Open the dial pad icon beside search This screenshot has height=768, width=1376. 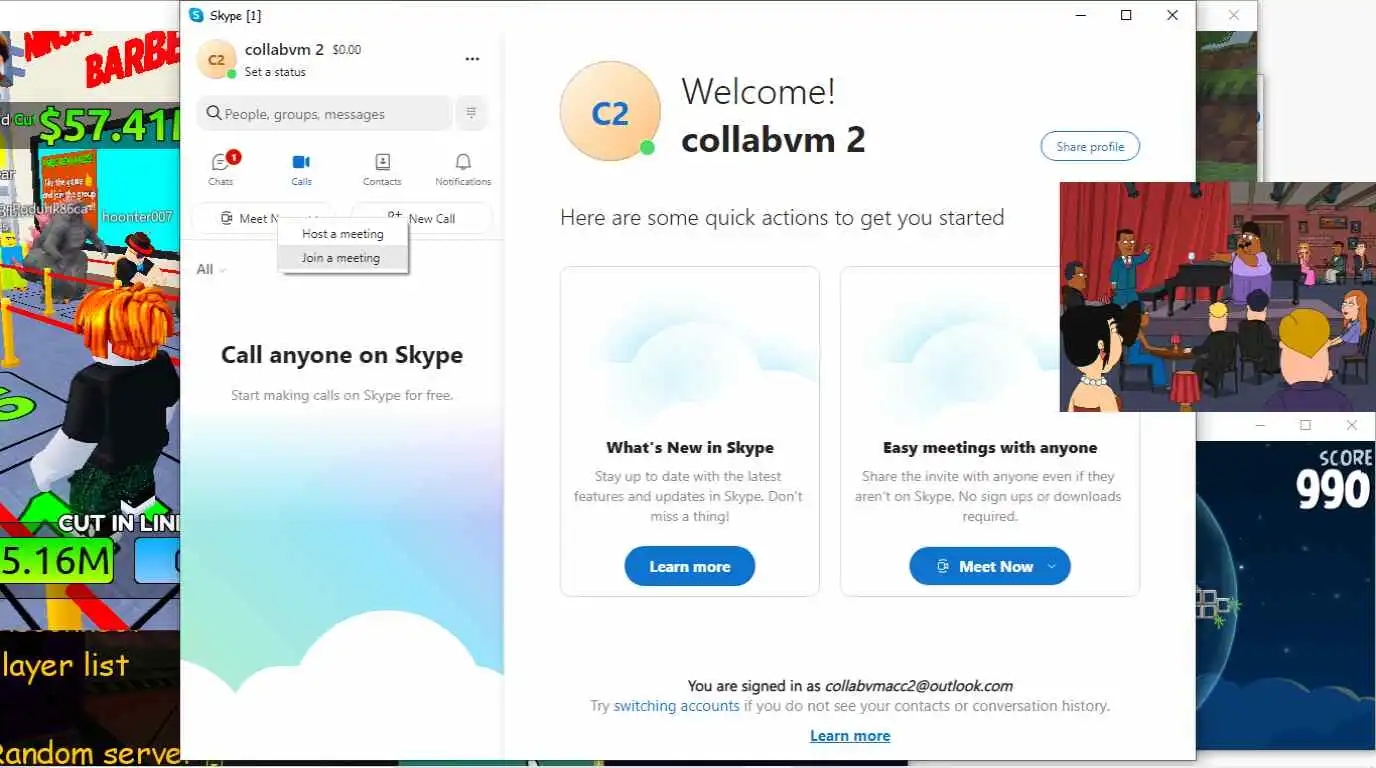click(x=472, y=113)
